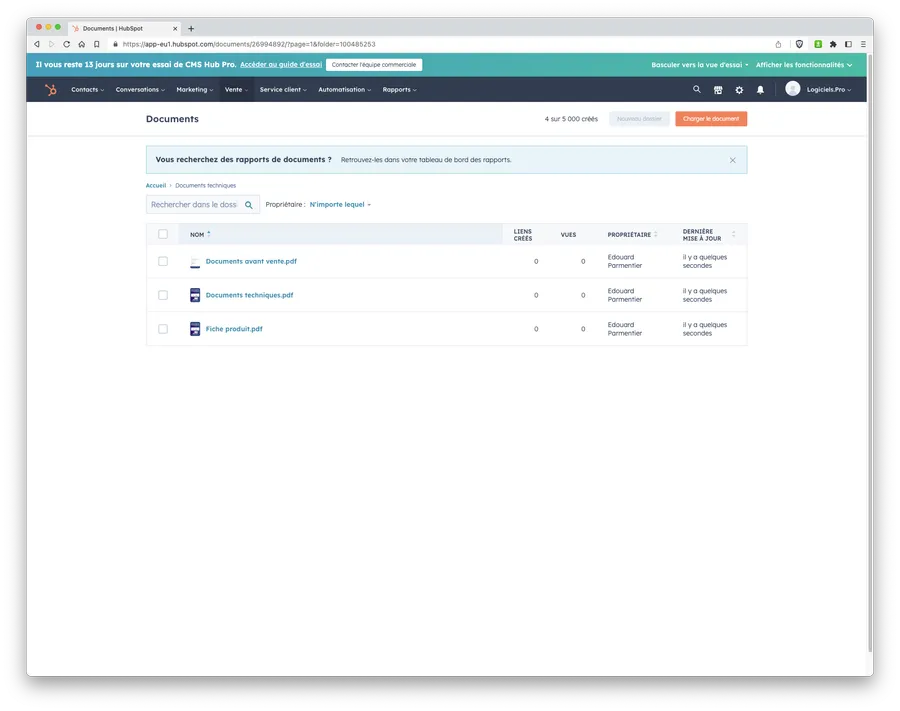
Task: Open the Marketplace icon in navigation bar
Action: click(x=718, y=90)
